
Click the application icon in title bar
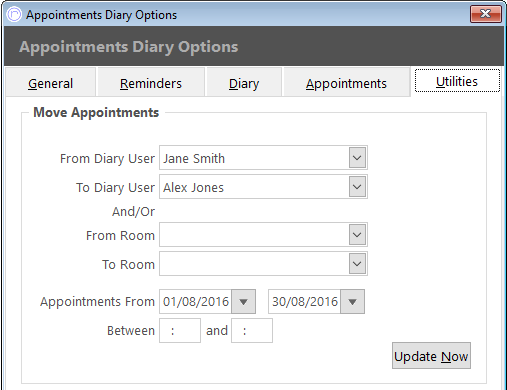pyautogui.click(x=14, y=14)
